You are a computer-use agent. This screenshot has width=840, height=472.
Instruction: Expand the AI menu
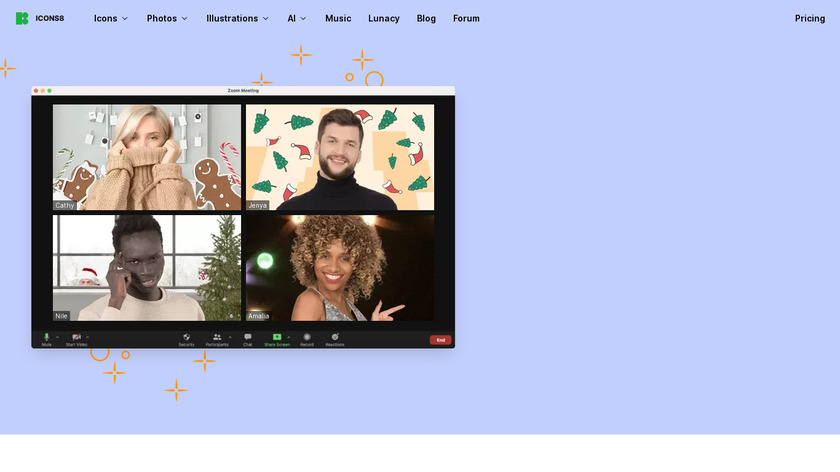[297, 18]
